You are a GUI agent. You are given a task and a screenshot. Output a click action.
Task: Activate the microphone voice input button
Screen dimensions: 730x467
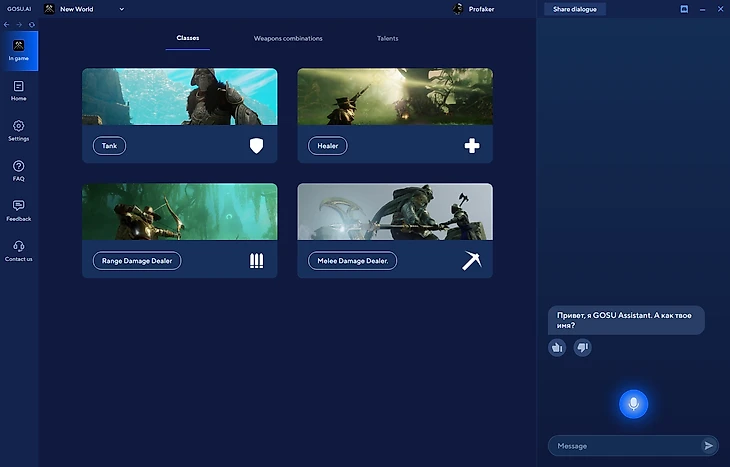pos(632,403)
